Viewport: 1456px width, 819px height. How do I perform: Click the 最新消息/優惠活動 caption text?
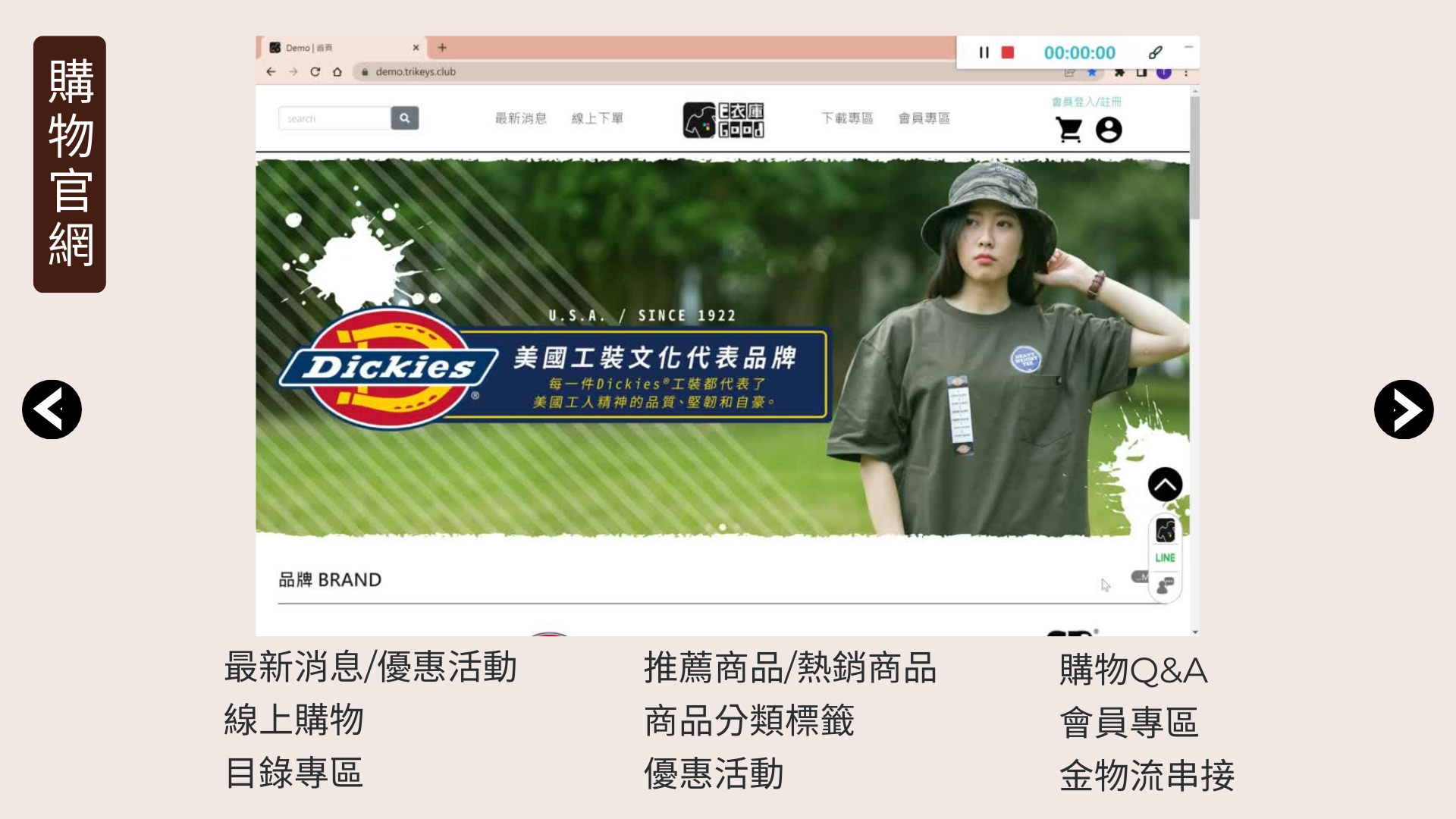[x=371, y=667]
